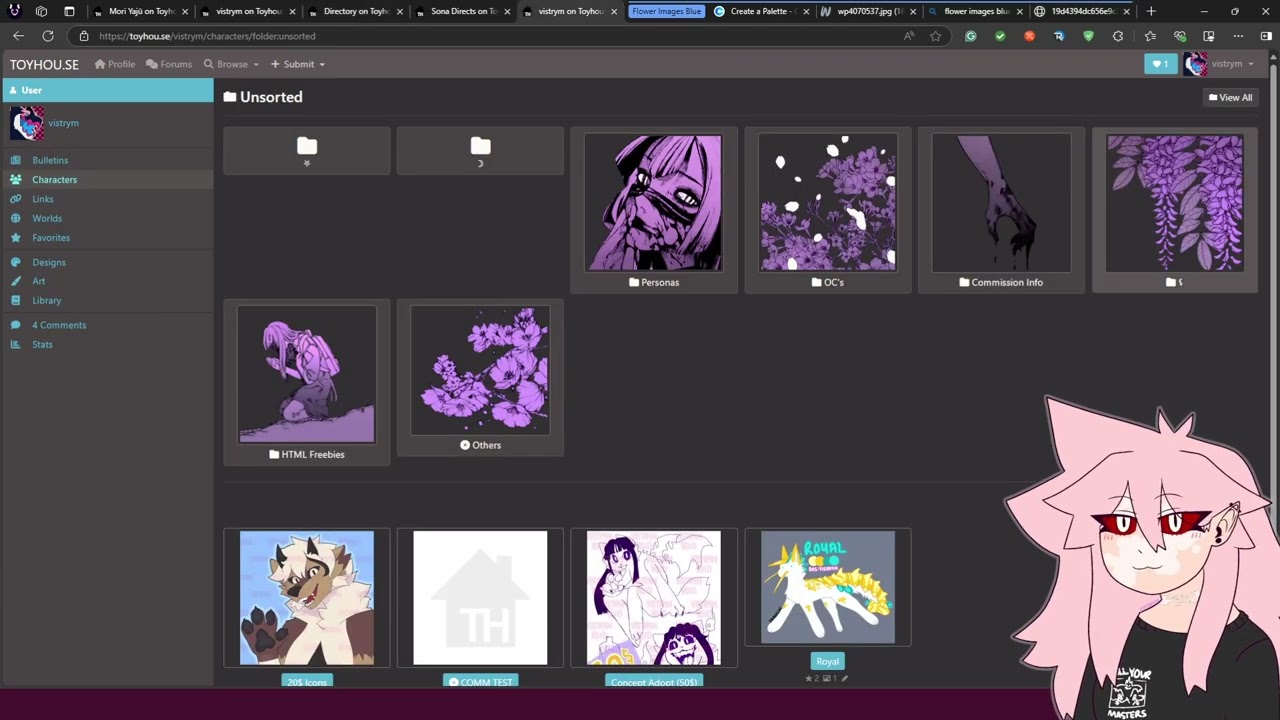
Task: Expand the Submit dropdown menu
Action: click(x=298, y=64)
